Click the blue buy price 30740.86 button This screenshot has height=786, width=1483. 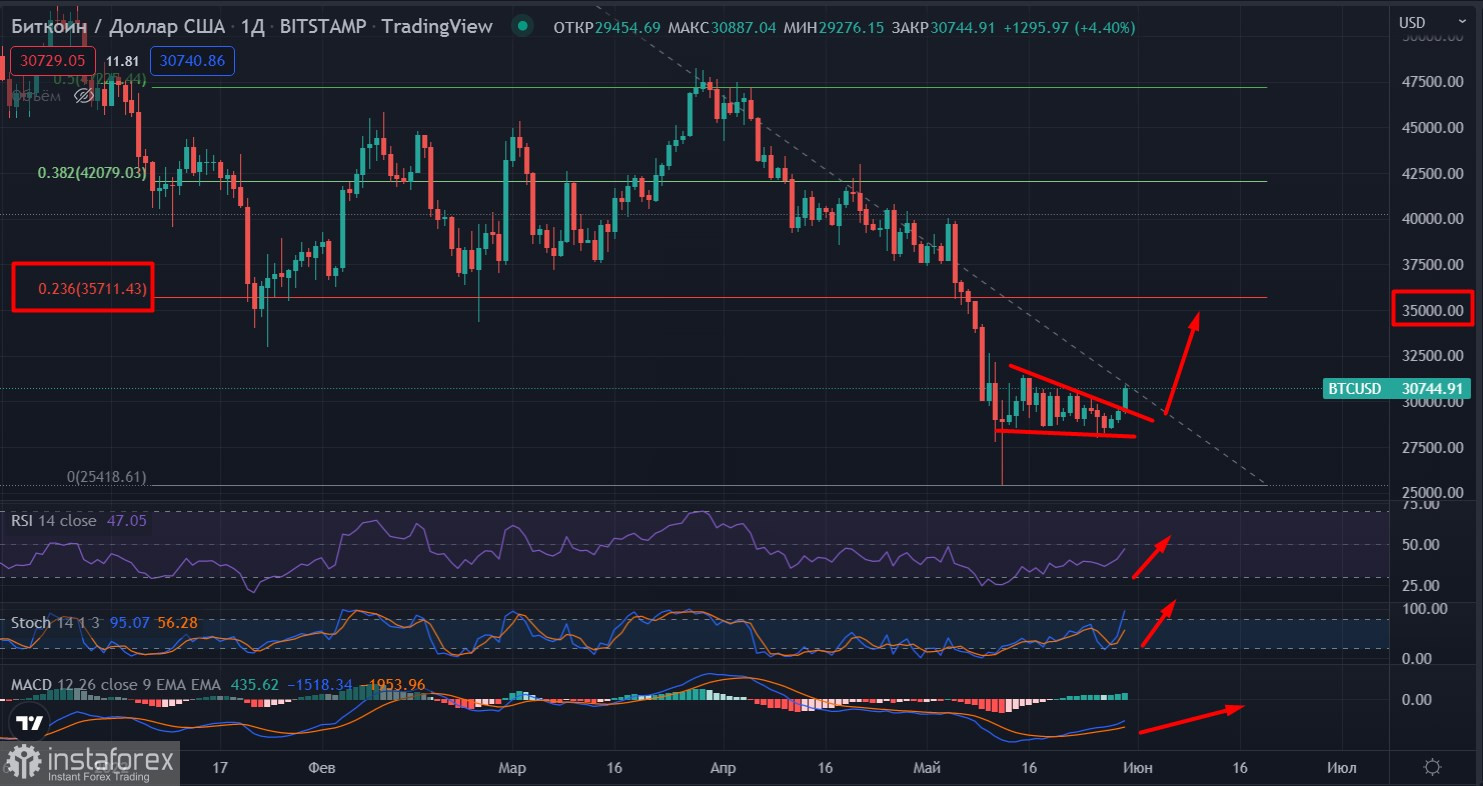point(192,61)
